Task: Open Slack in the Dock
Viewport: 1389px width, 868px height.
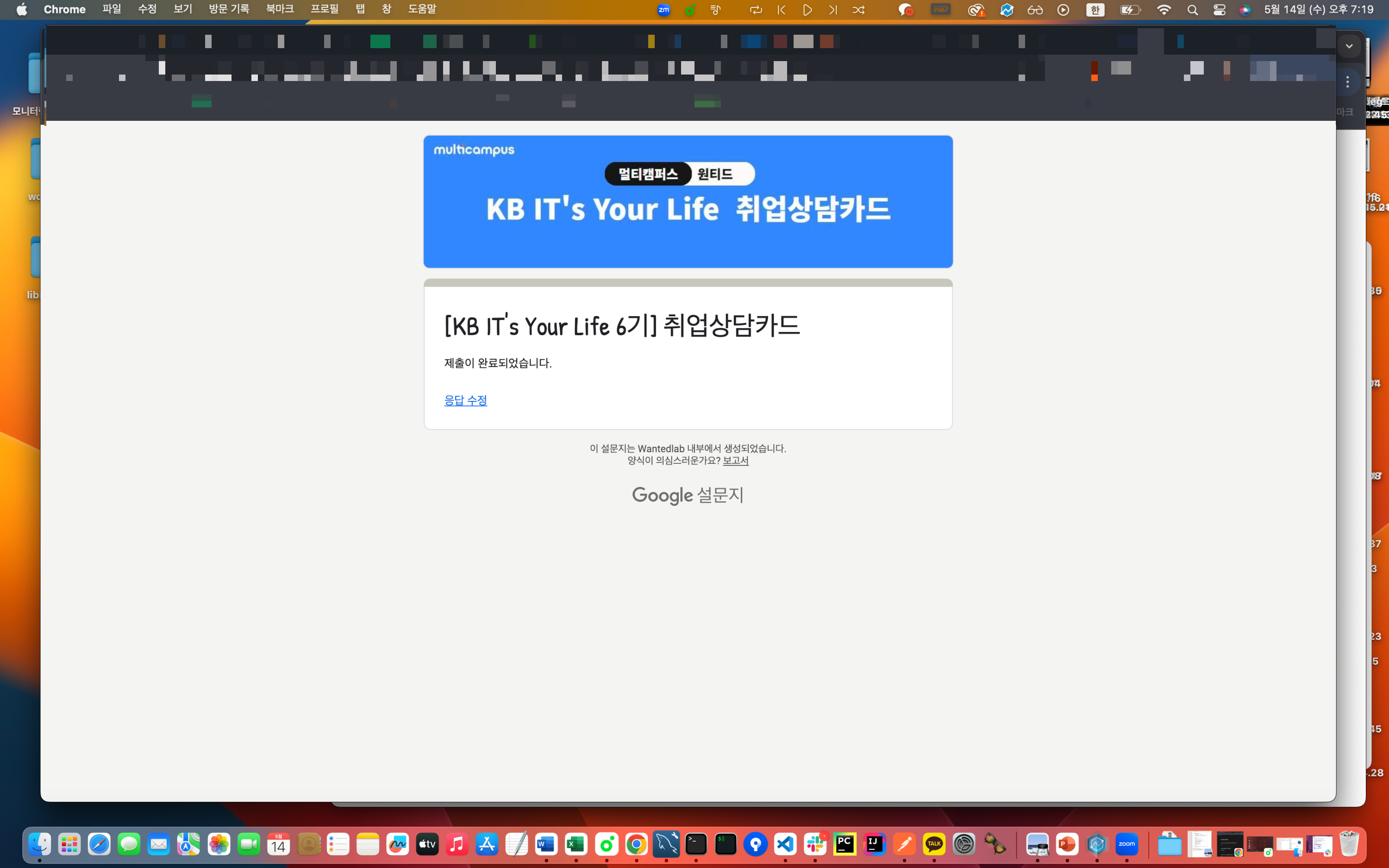Action: pos(815,844)
